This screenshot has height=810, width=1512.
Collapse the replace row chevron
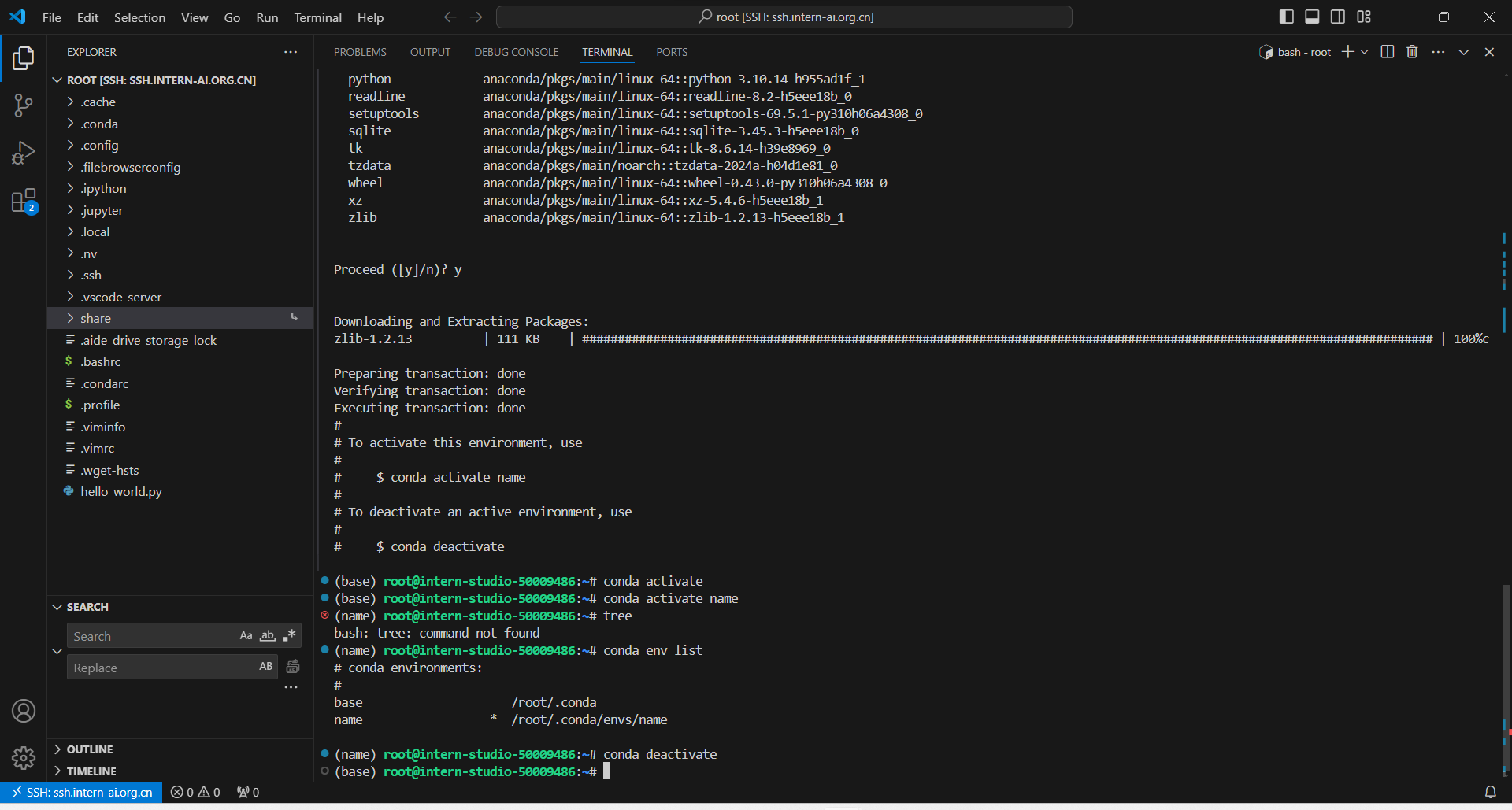57,651
